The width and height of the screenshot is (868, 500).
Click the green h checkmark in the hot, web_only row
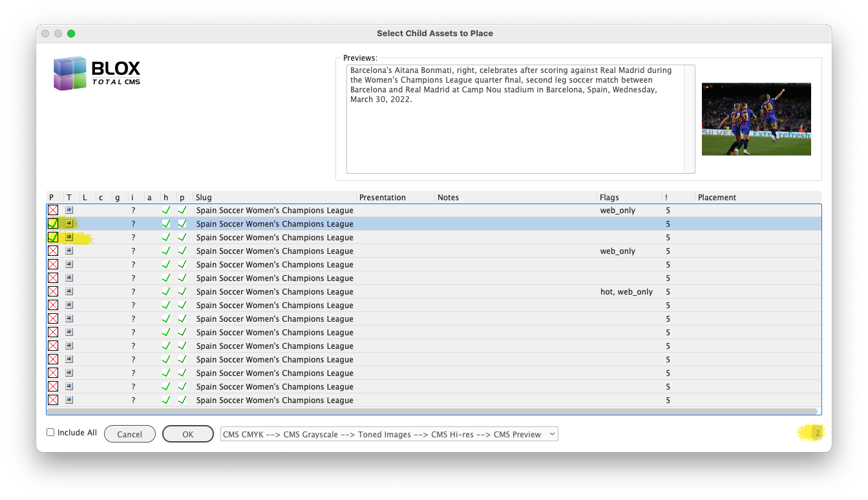click(166, 291)
